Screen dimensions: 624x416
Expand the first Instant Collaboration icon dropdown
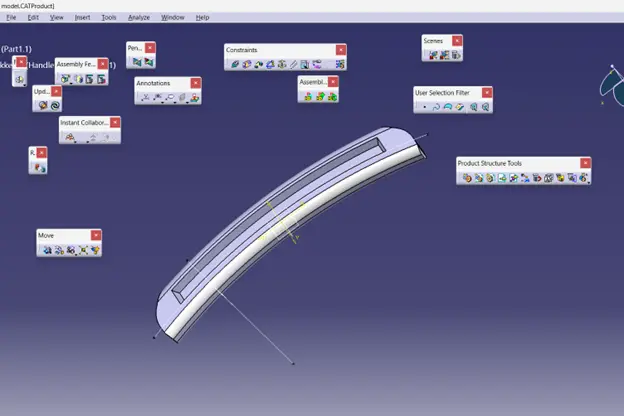click(77, 140)
